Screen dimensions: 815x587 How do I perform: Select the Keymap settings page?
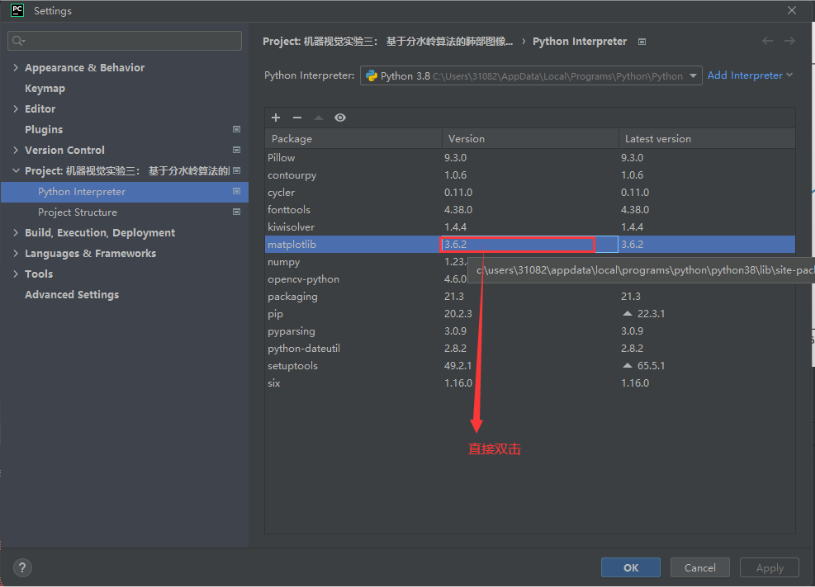coord(45,88)
